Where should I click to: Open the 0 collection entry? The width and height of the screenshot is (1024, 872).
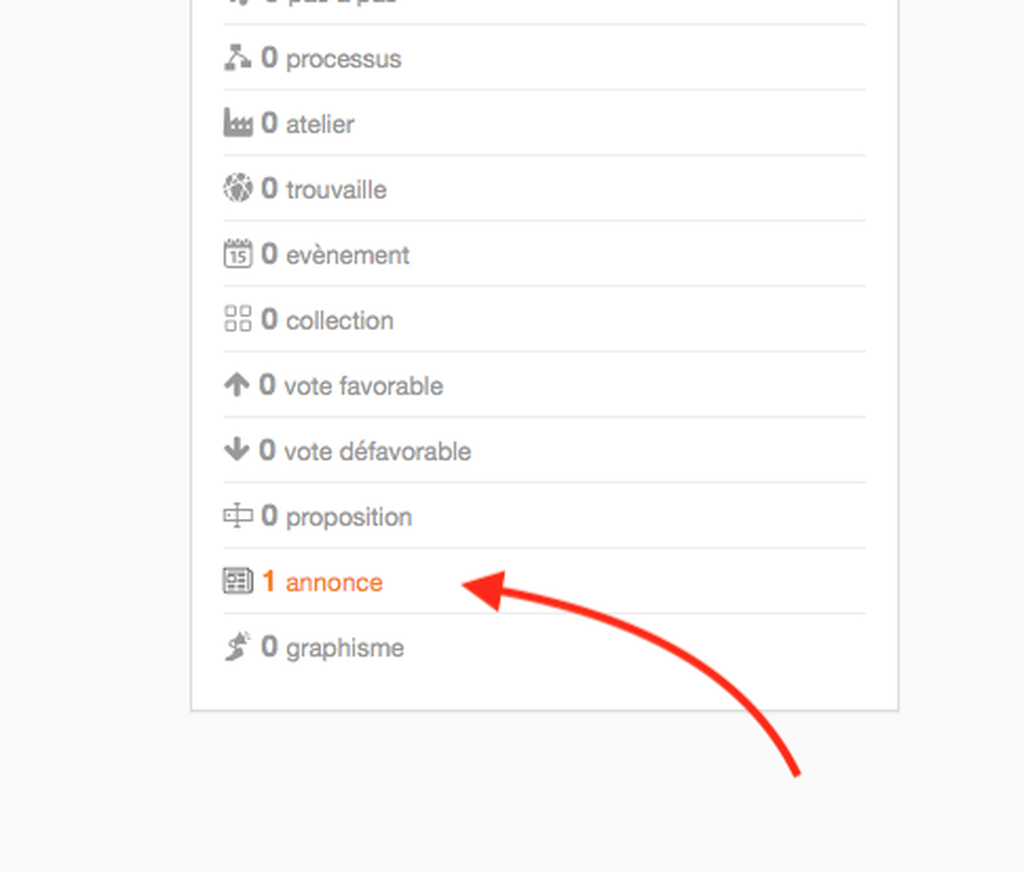tap(327, 319)
